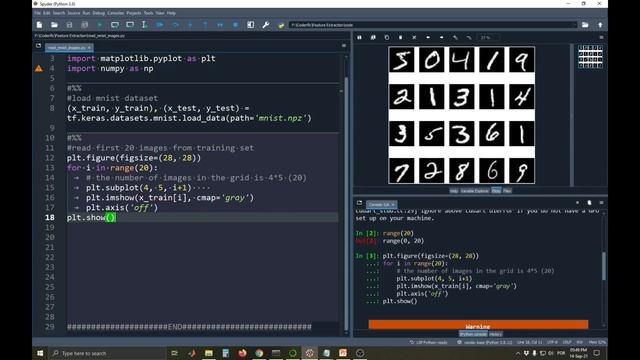Screen dimensions: 640x360
Task: Switch to the Variable Explorer tab
Action: [474, 191]
